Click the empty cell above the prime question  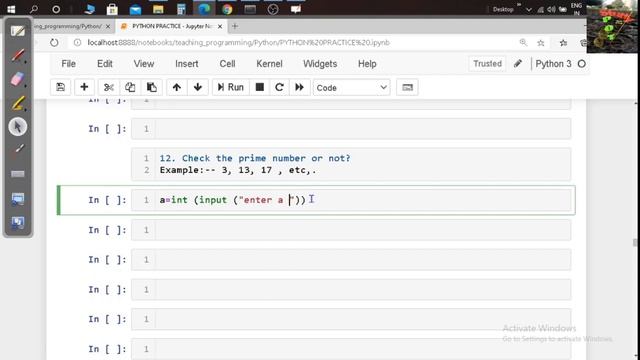point(351,129)
